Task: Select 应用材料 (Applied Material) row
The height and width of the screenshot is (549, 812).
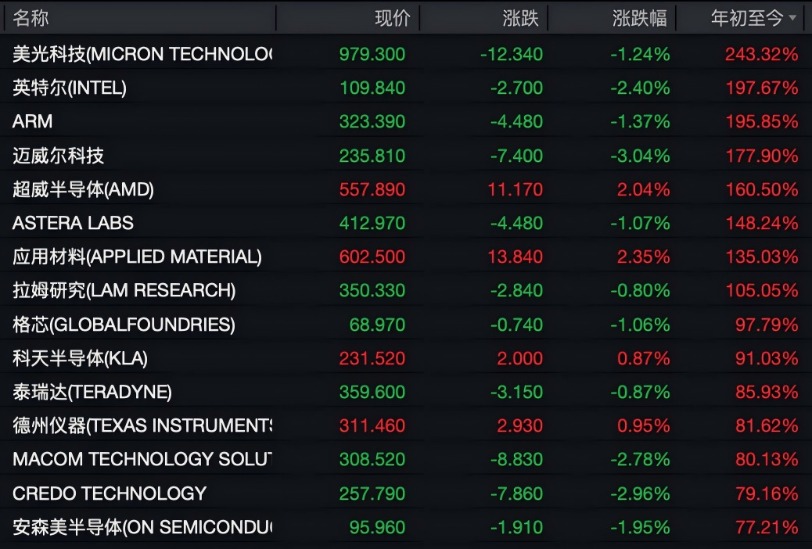Action: pyautogui.click(x=406, y=256)
